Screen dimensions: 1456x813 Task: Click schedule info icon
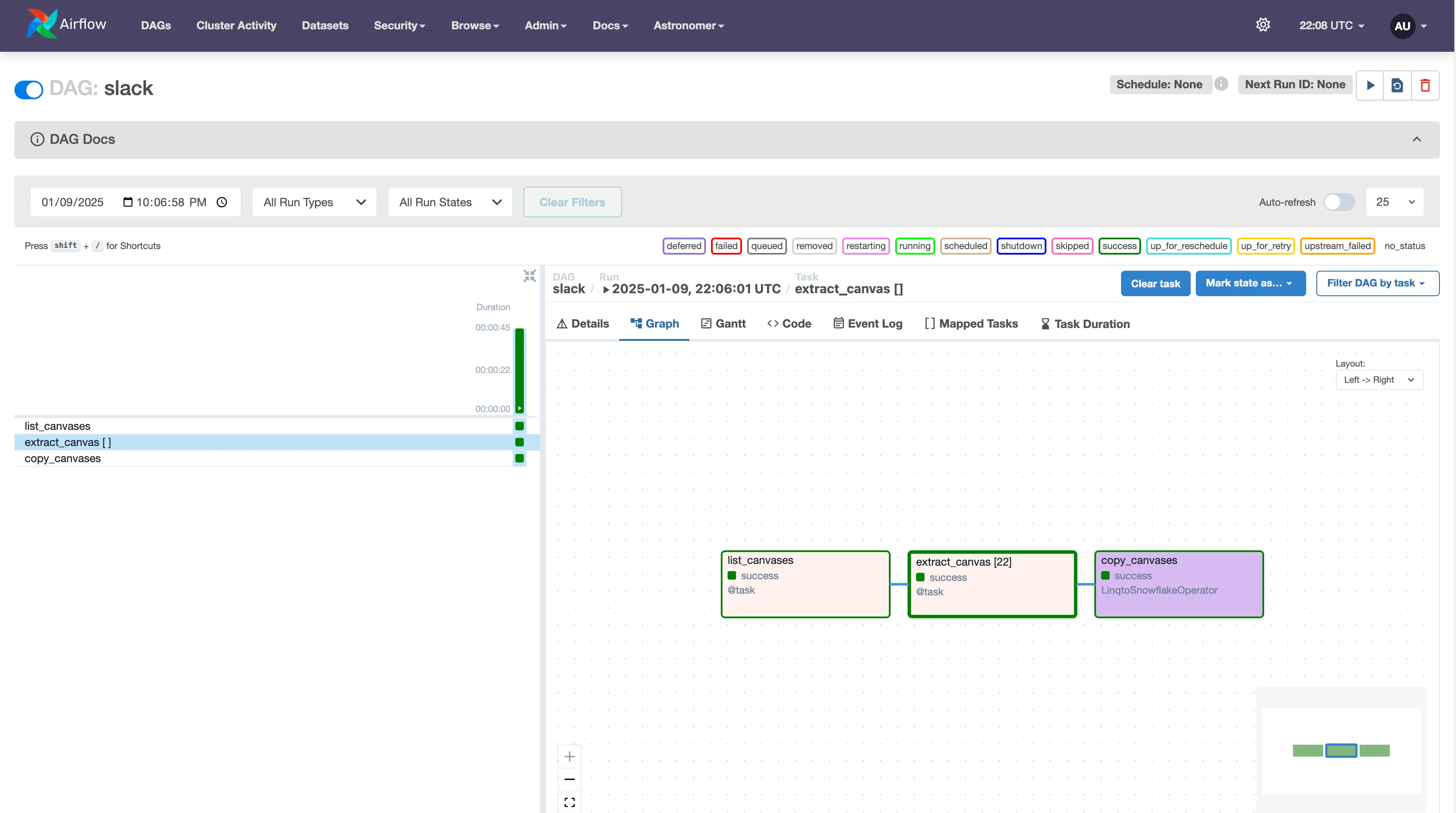pyautogui.click(x=1221, y=84)
